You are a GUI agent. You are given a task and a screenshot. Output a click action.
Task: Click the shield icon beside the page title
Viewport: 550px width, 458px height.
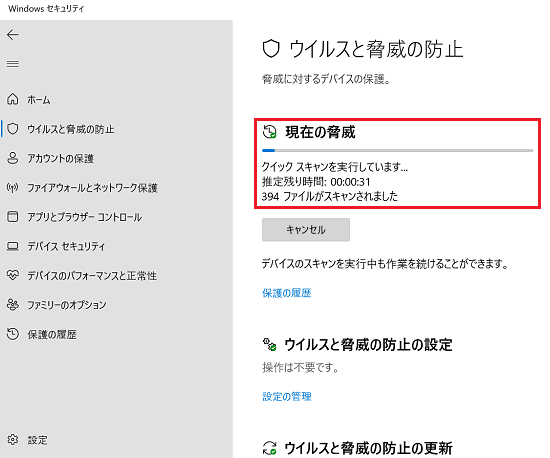(271, 49)
